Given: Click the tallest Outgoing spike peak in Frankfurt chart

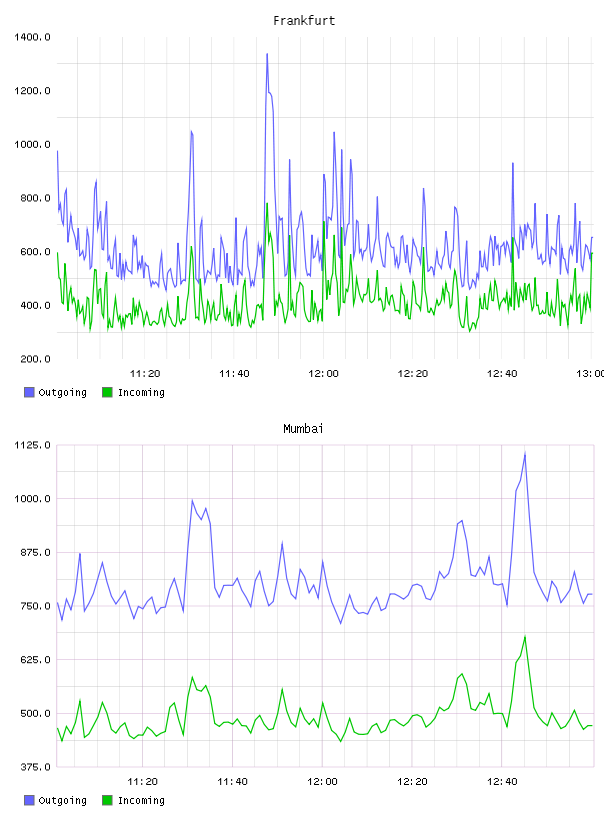Looking at the screenshot, I should (x=267, y=54).
